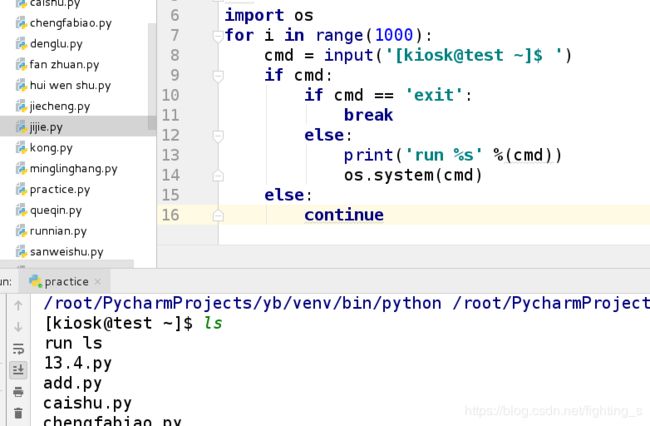Switch to the practice run tab
650x426 pixels.
pyautogui.click(x=65, y=282)
